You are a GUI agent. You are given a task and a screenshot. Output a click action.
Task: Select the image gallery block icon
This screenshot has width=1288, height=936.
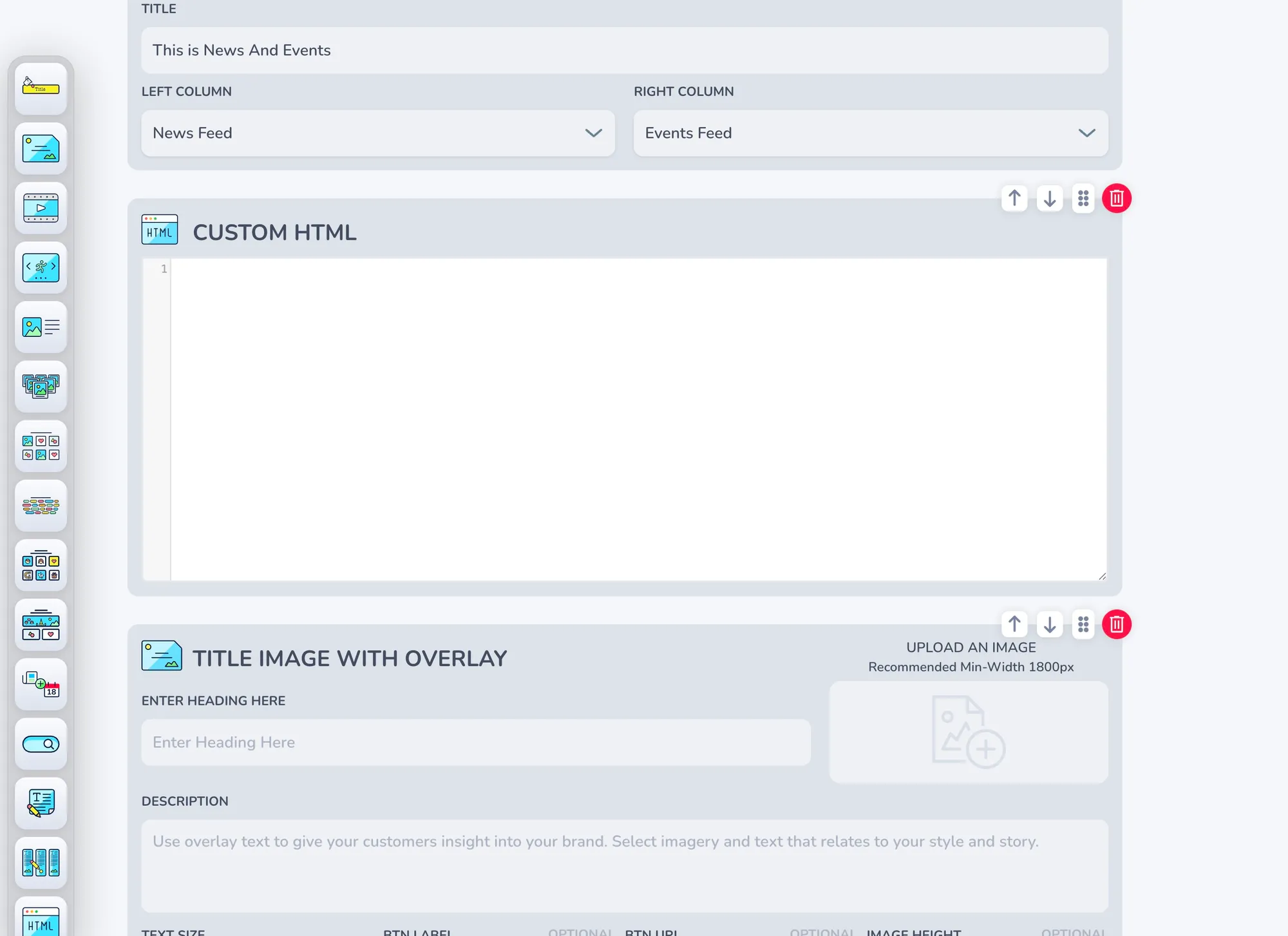(41, 387)
